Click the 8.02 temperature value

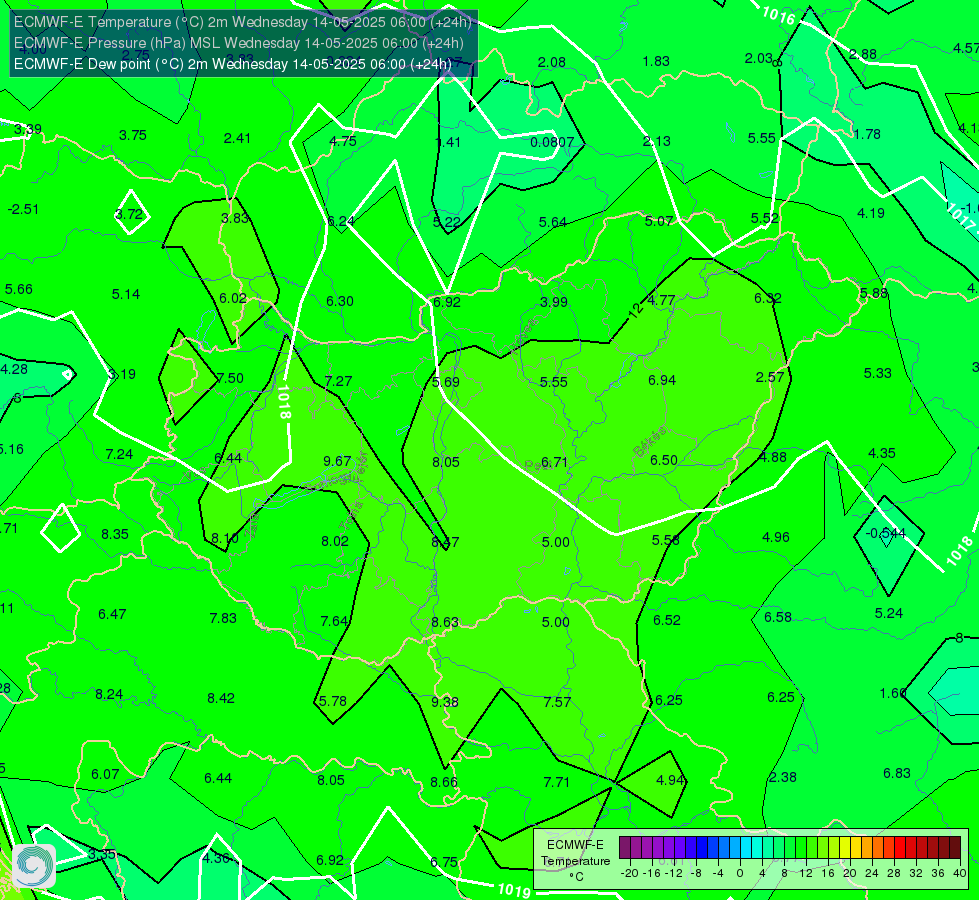click(335, 541)
